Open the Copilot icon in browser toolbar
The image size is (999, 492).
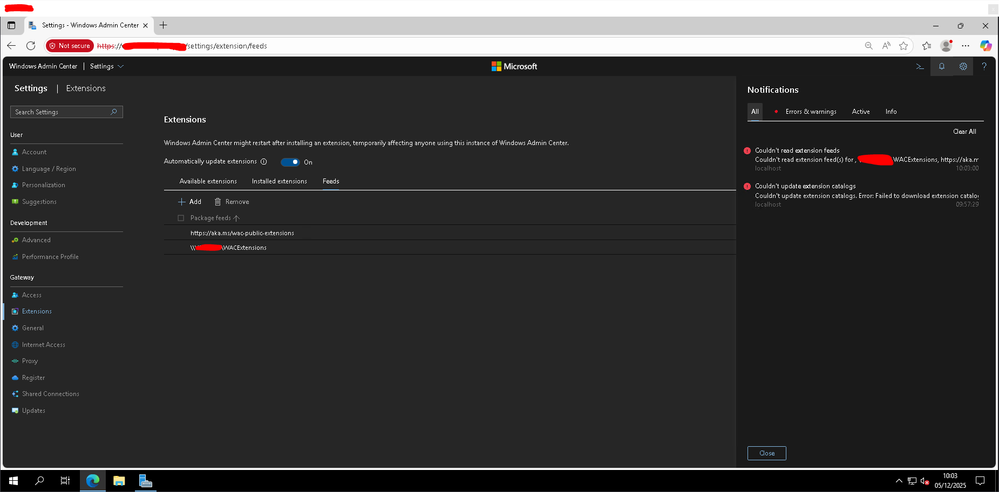click(x=985, y=46)
